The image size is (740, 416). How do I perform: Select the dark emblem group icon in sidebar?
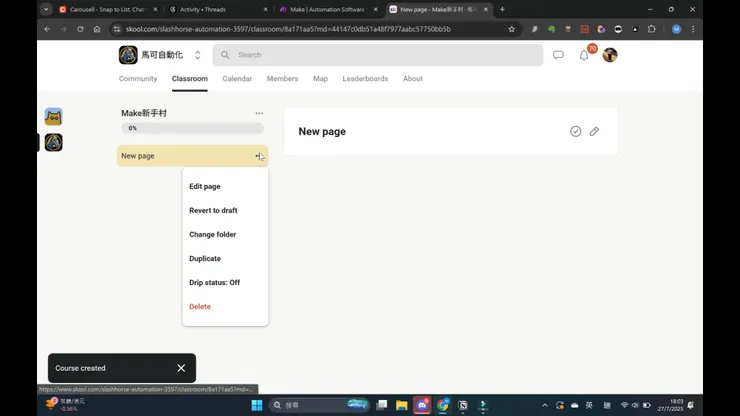click(53, 142)
